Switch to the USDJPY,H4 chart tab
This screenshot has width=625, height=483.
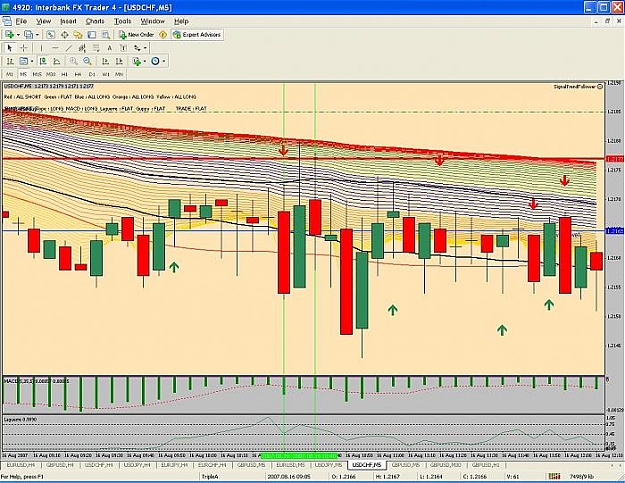[x=137, y=465]
